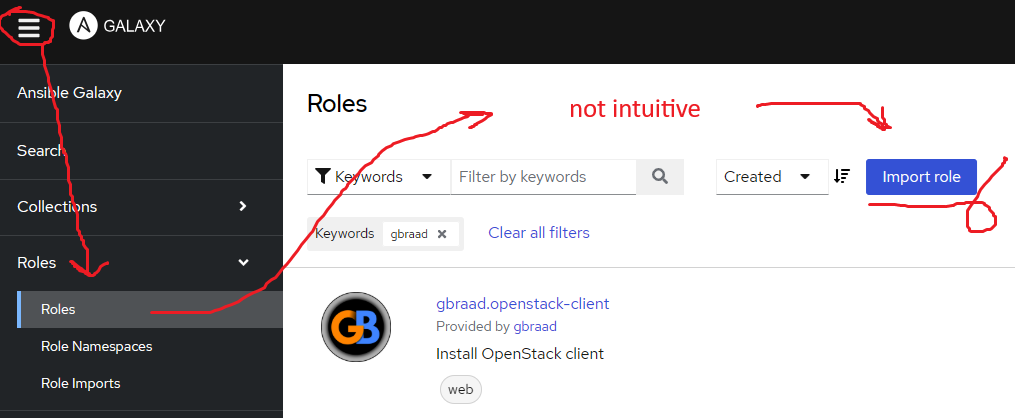
Task: Click the Roles page heading
Action: pyautogui.click(x=337, y=103)
